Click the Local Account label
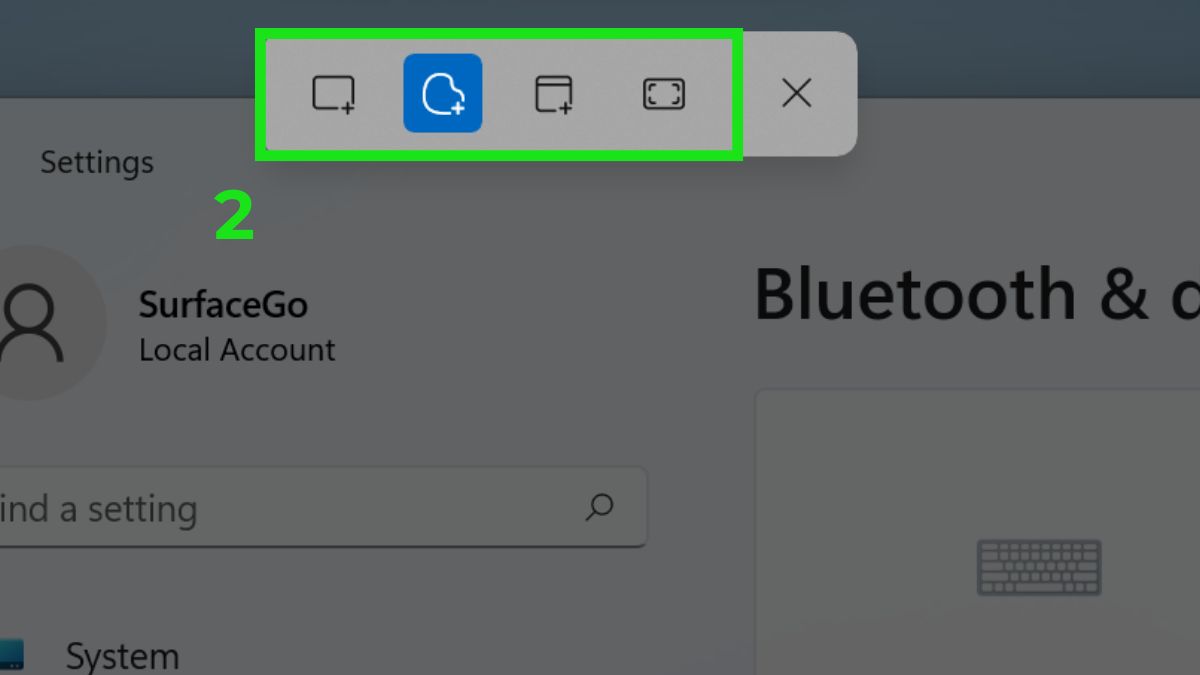The height and width of the screenshot is (675, 1200). 237,350
